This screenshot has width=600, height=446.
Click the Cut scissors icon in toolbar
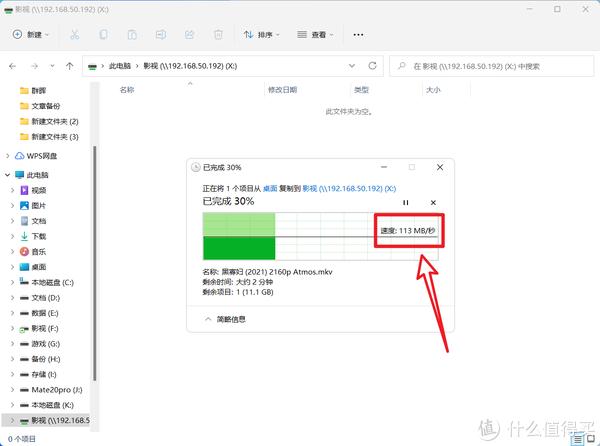point(75,35)
